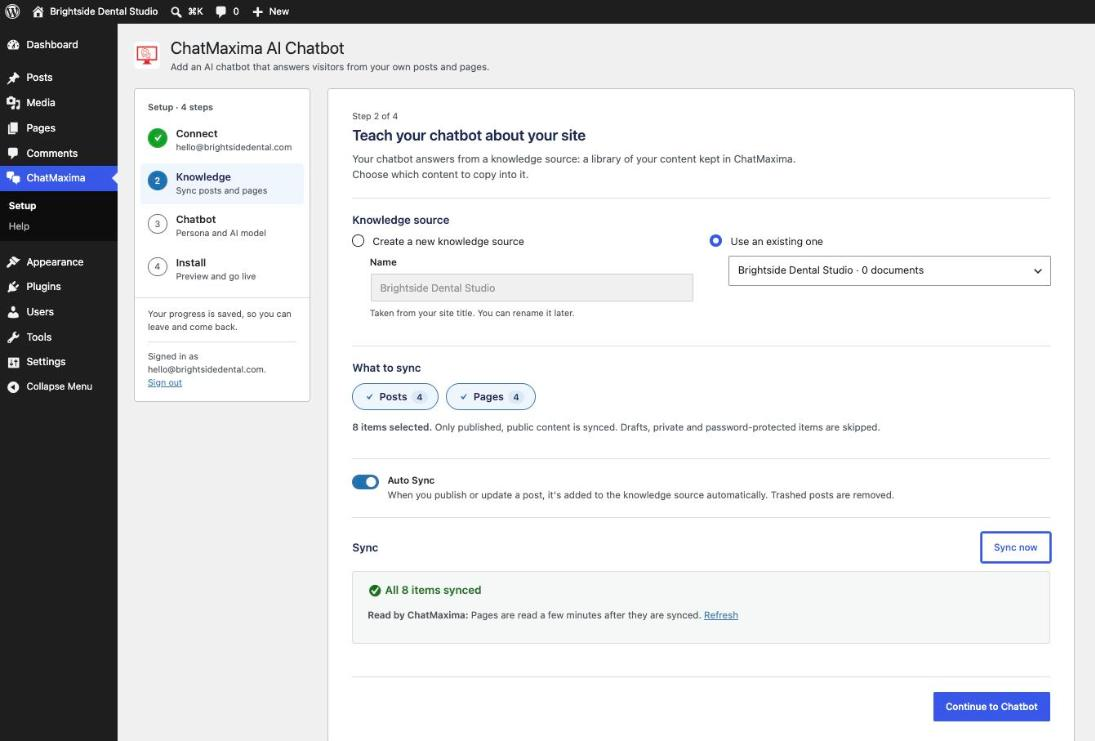1095x741 pixels.
Task: Click the 'All 8 items synced' status text
Action: click(433, 590)
